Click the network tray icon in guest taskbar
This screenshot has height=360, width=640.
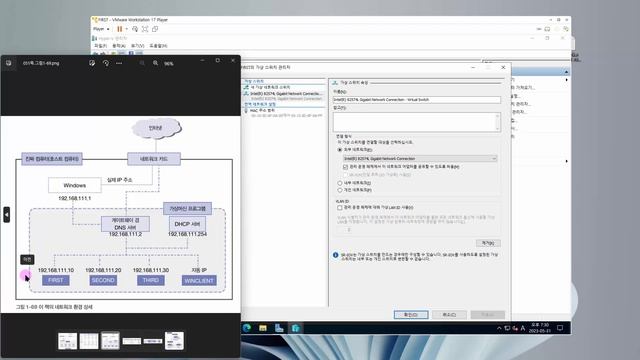tap(507, 328)
